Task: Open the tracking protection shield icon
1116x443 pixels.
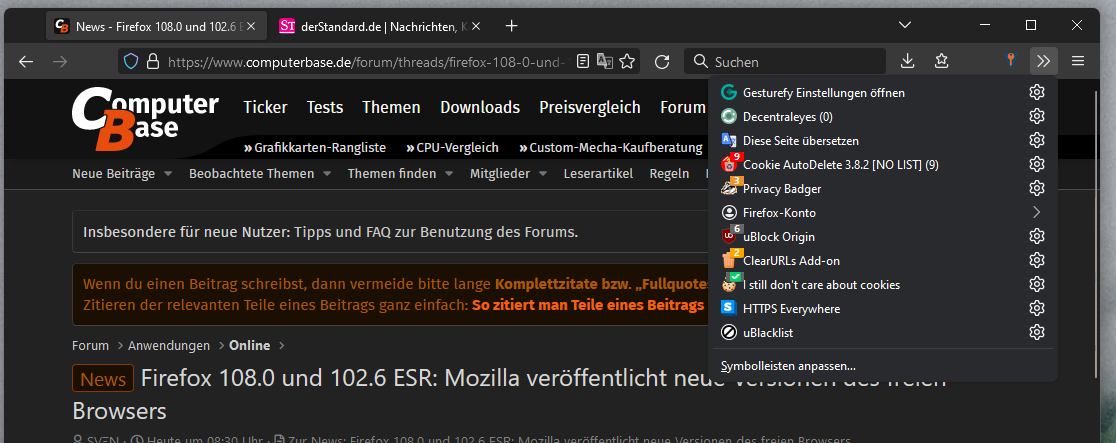Action: (131, 61)
